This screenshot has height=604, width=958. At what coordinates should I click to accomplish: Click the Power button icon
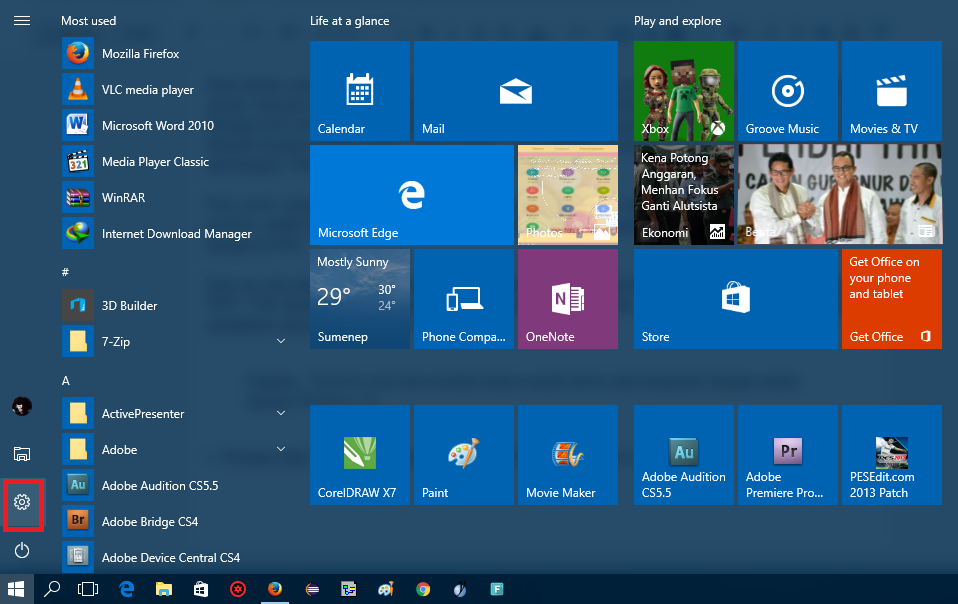pyautogui.click(x=22, y=550)
